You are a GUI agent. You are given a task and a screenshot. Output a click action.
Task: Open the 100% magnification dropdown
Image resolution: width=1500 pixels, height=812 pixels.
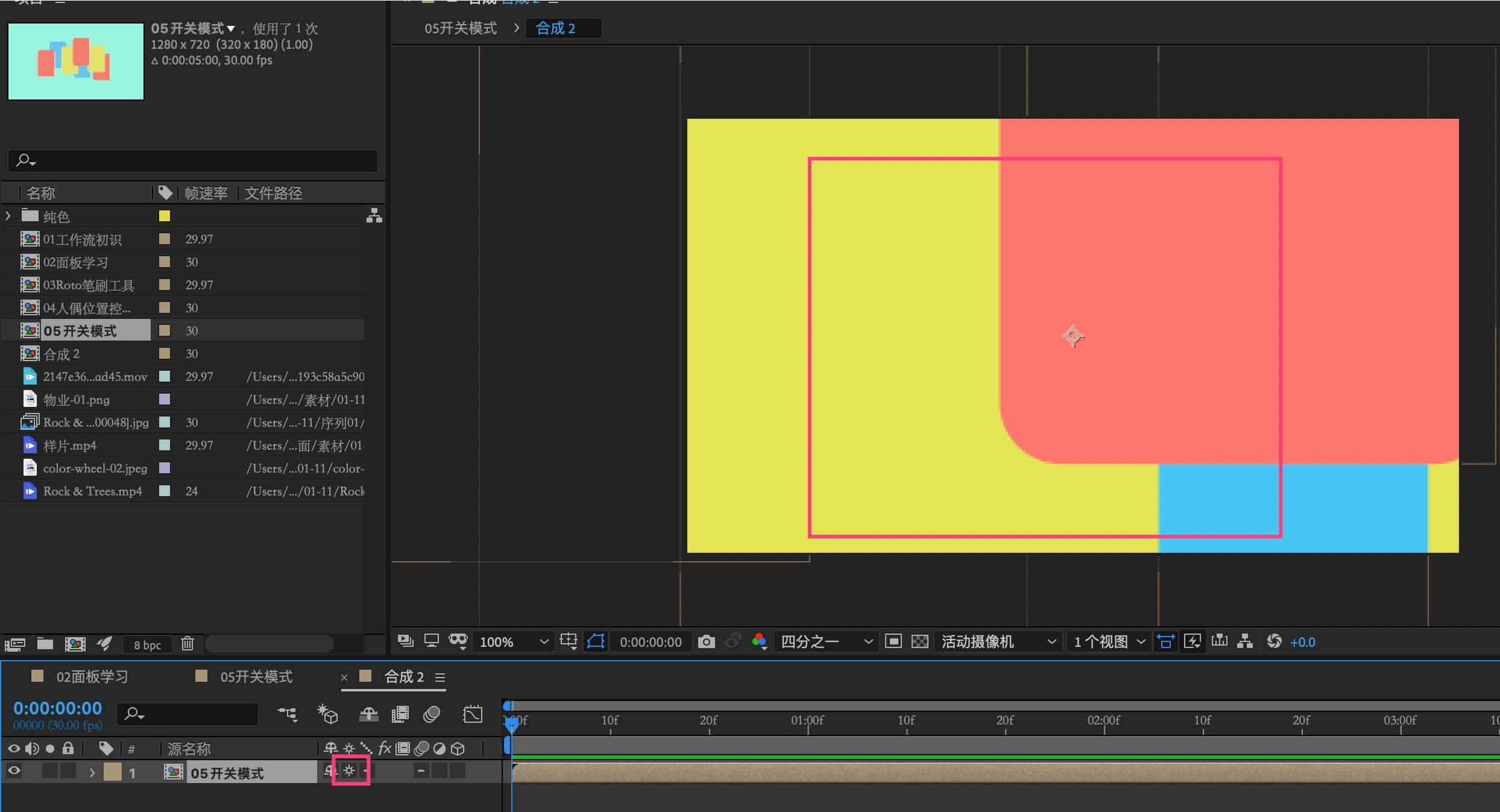point(513,642)
